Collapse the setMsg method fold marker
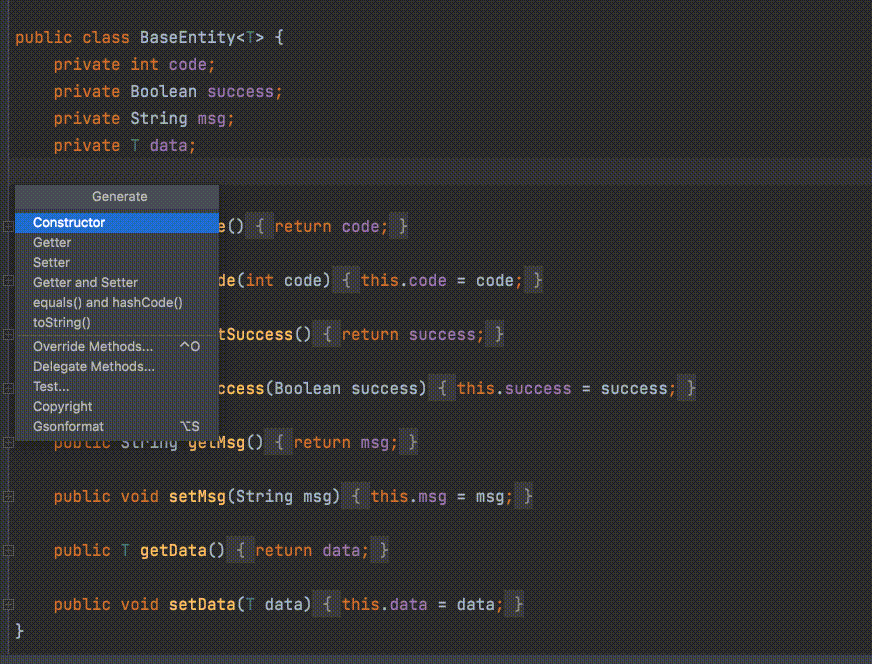Viewport: 872px width, 664px height. tap(8, 496)
